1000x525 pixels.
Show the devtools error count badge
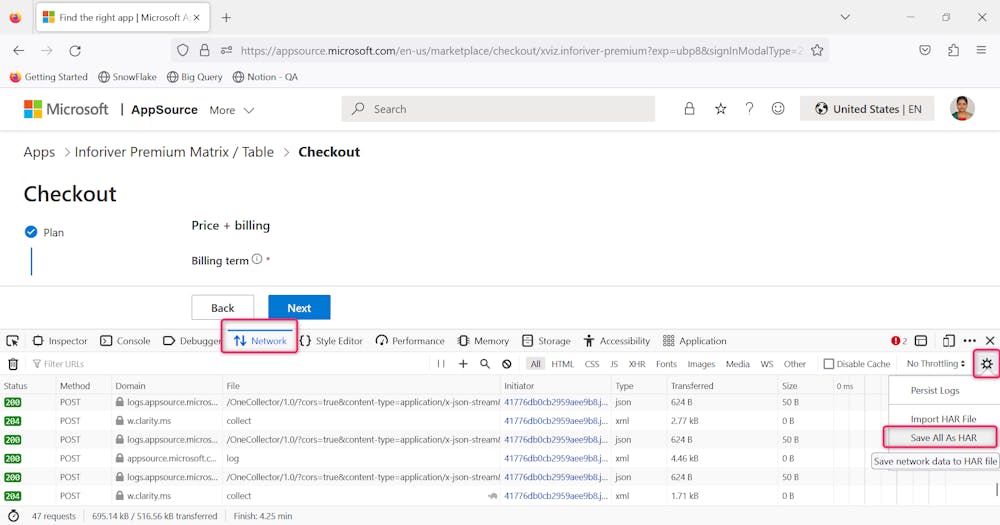899,341
